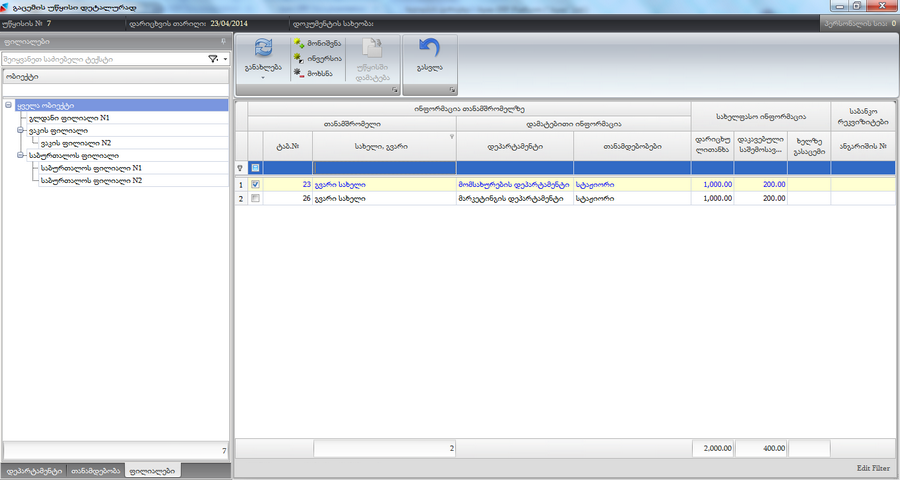The height and width of the screenshot is (480, 900).
Task: Click the მონიშვნა select-all icon
Action: coord(298,44)
